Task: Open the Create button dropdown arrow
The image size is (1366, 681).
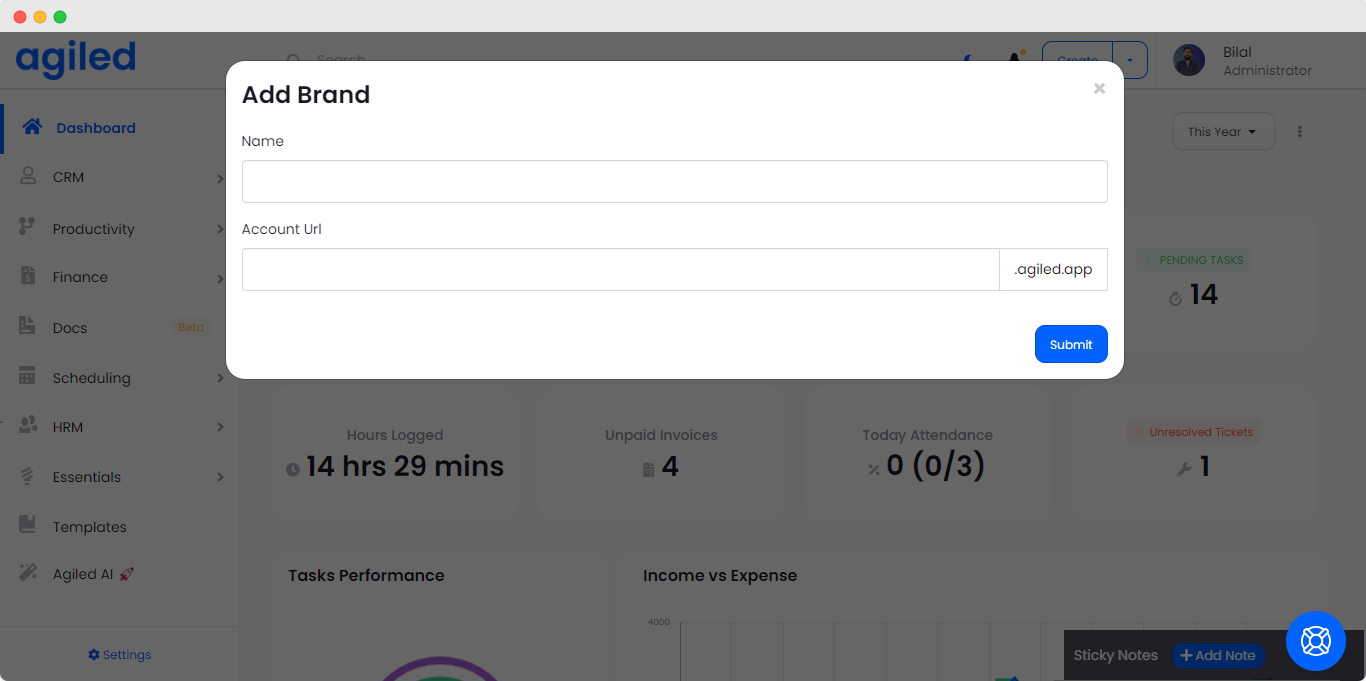Action: click(1130, 60)
